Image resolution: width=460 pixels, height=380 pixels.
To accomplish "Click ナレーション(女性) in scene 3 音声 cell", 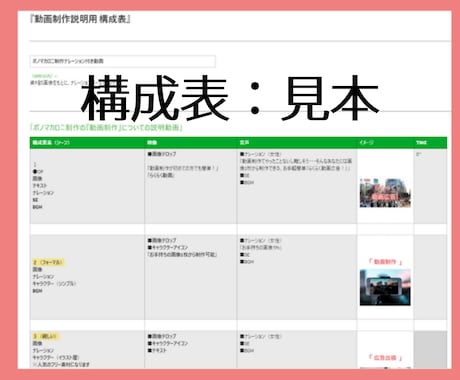I will pyautogui.click(x=261, y=336).
